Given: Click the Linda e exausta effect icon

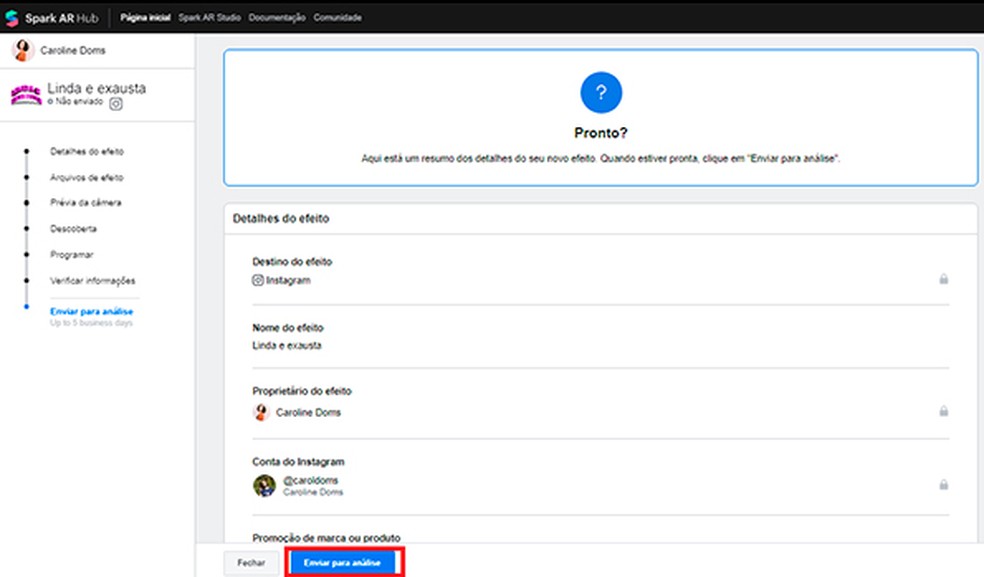Looking at the screenshot, I should pos(26,95).
